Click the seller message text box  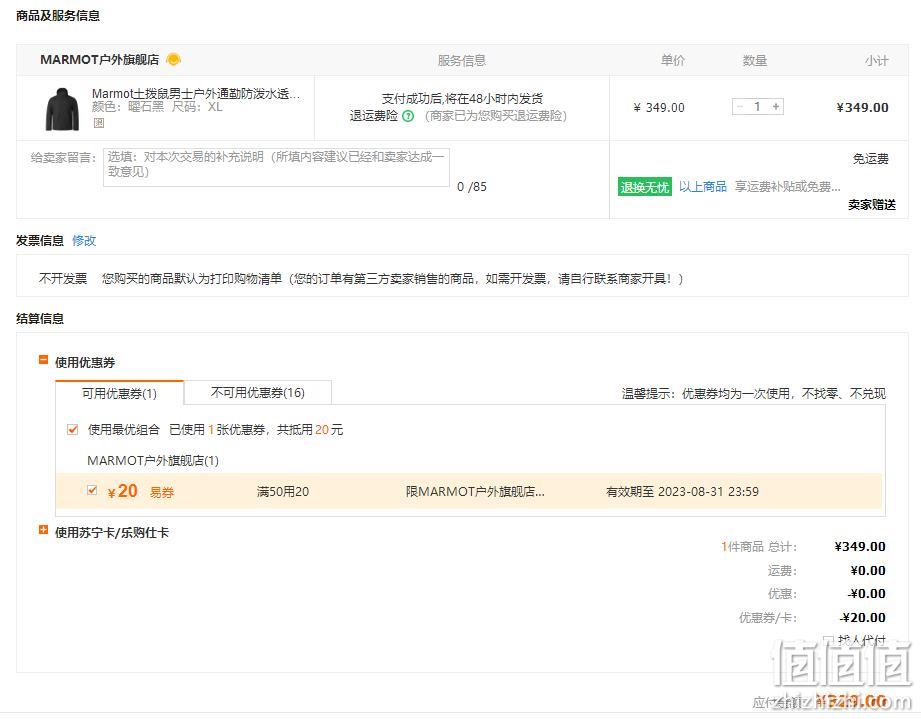click(276, 167)
